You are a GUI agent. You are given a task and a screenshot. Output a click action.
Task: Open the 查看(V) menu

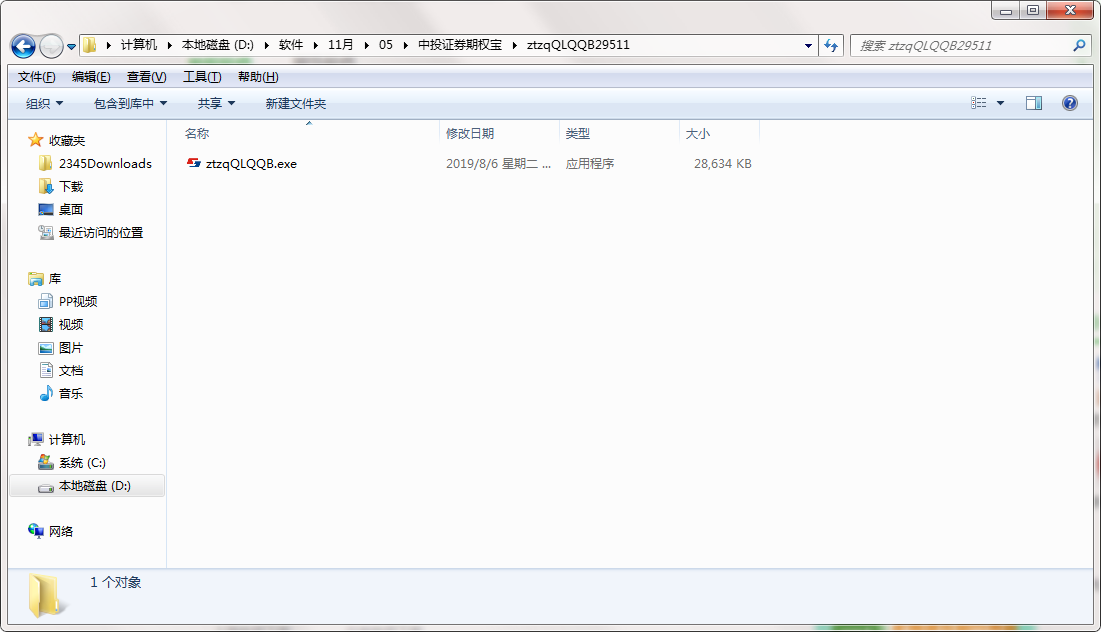point(146,77)
